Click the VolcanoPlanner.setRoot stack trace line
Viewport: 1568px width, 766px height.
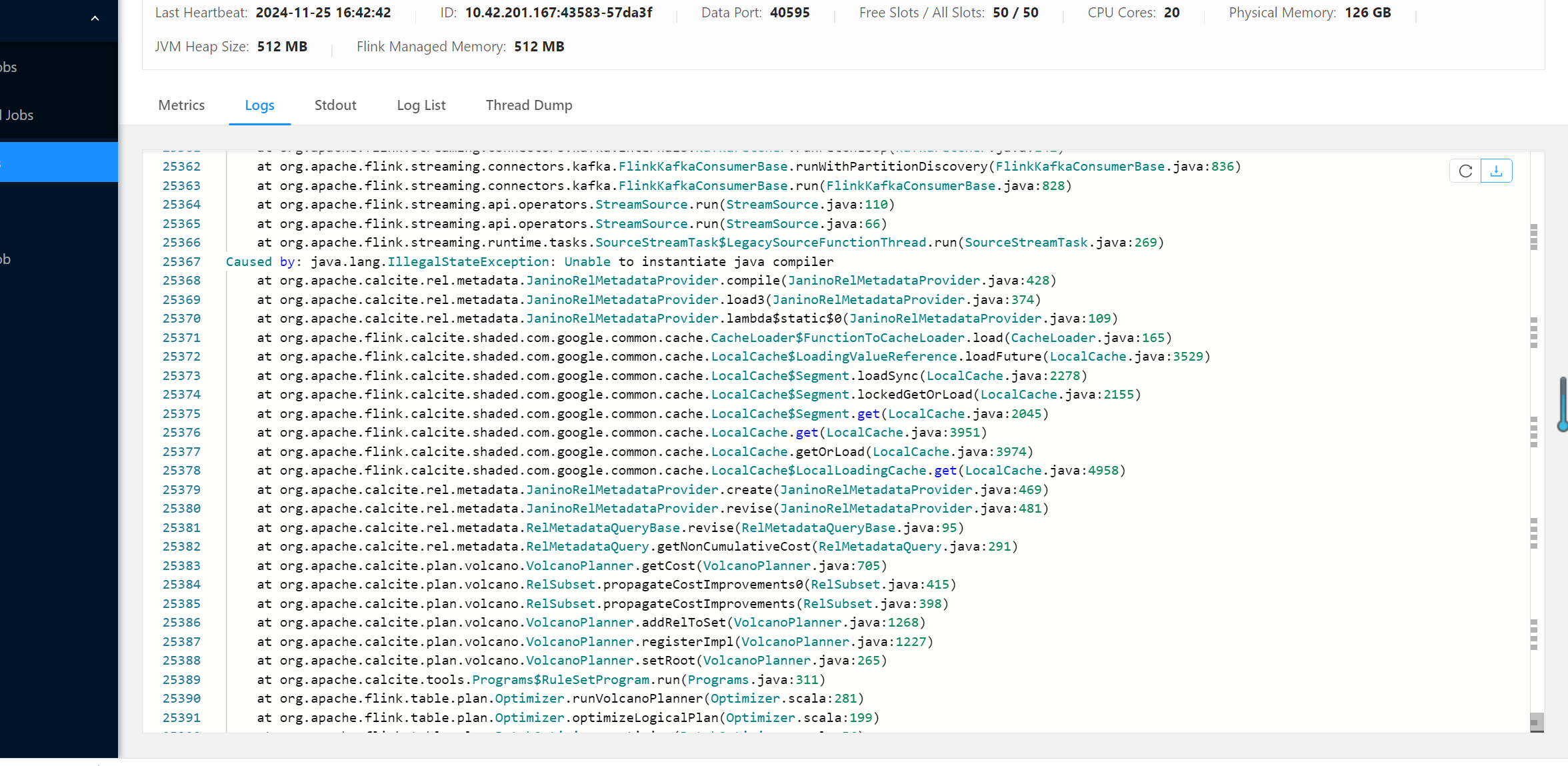(x=572, y=661)
